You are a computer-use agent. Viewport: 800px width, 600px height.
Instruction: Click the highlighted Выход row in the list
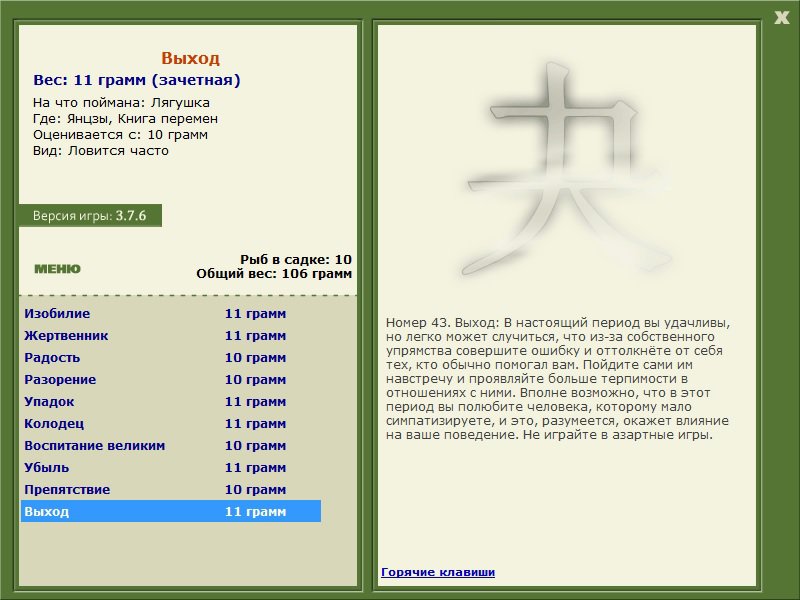171,511
